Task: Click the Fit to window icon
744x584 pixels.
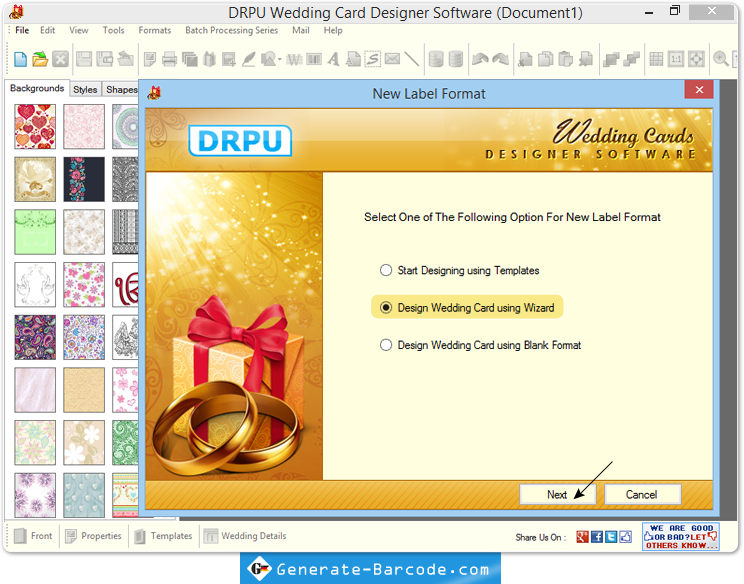Action: click(x=696, y=59)
